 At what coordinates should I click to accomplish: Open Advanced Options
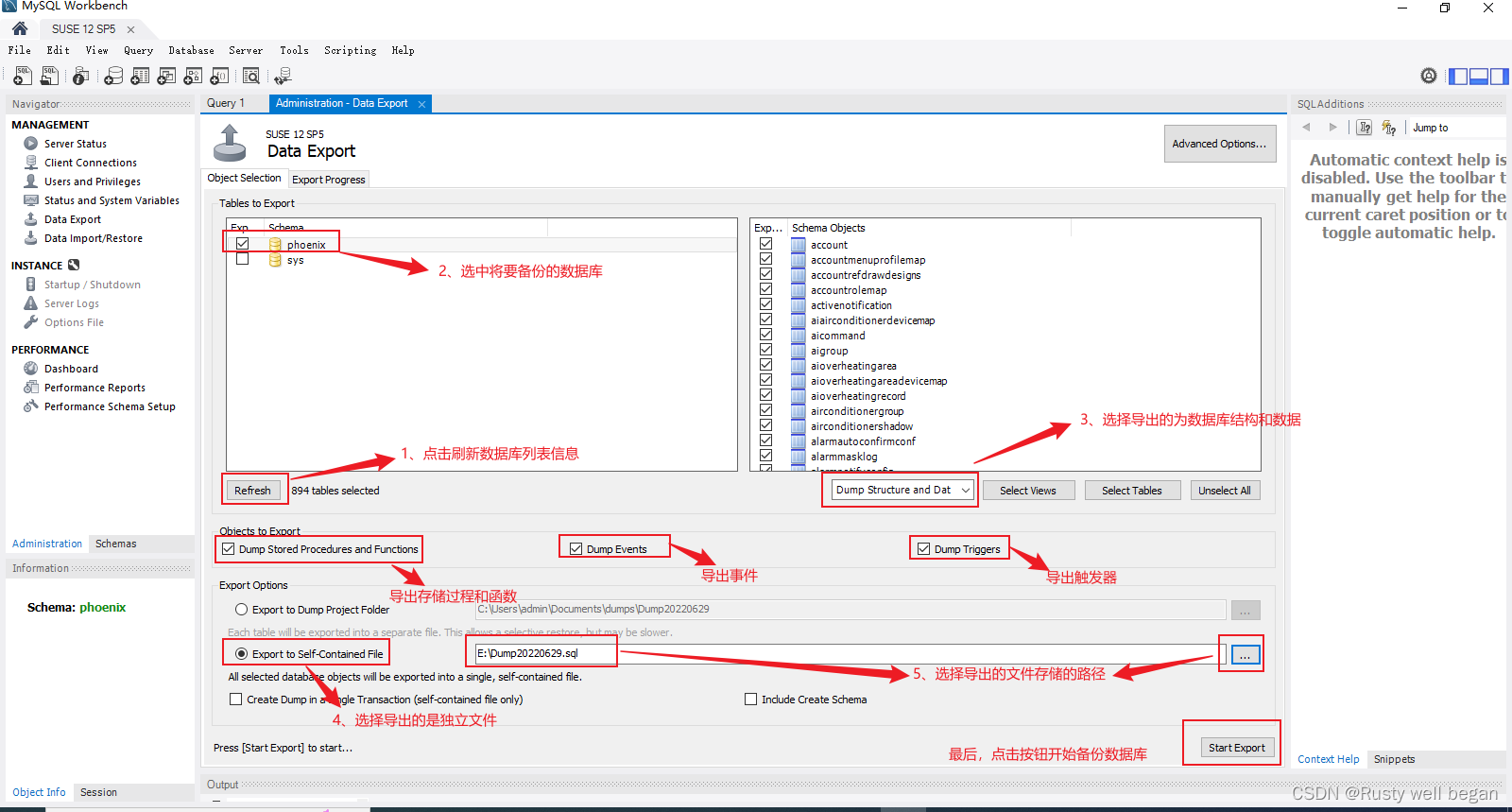pos(1219,144)
